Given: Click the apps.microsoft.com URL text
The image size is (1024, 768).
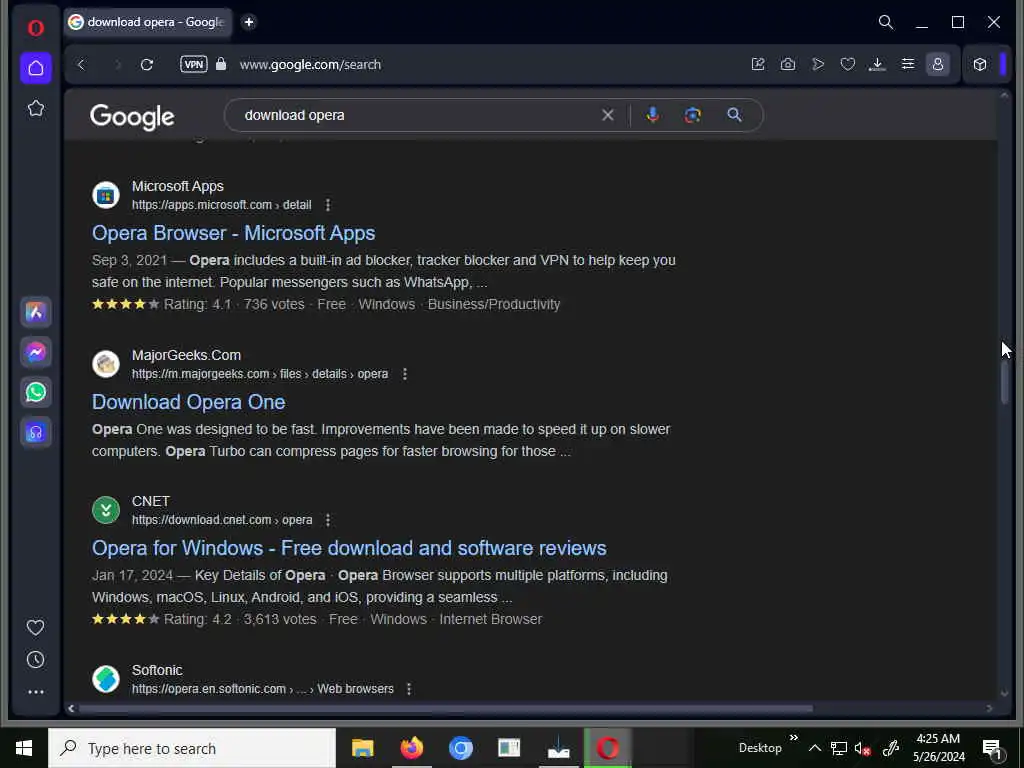Looking at the screenshot, I should coord(221,205).
